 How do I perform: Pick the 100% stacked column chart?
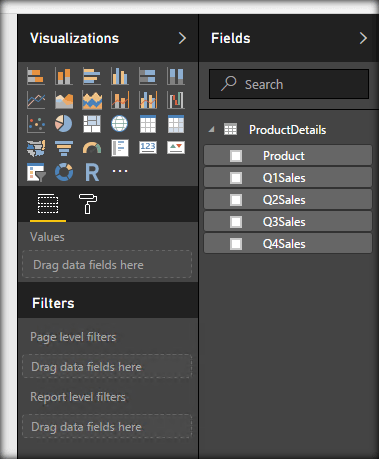point(176,76)
